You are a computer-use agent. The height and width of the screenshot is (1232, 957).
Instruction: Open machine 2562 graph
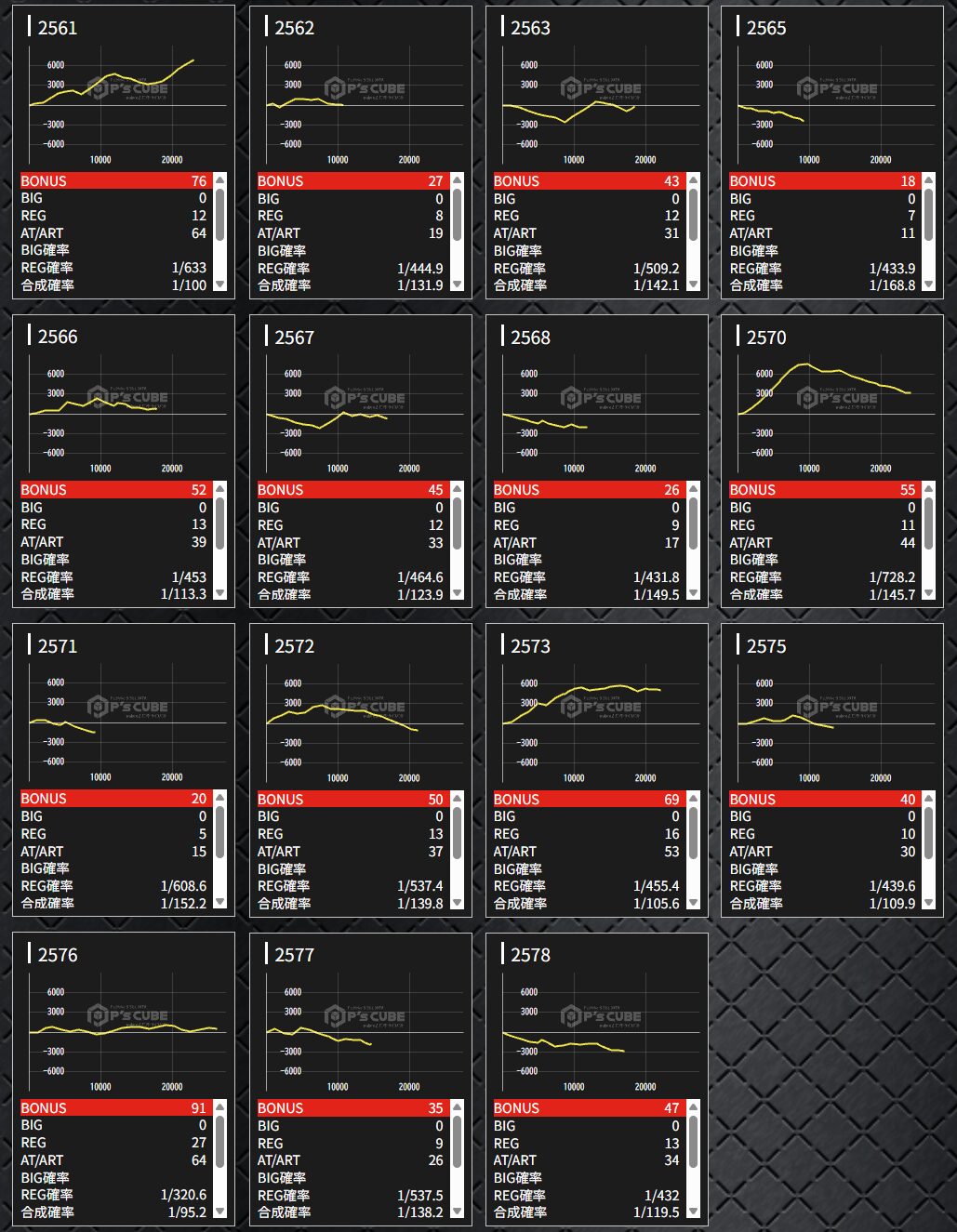(361, 106)
